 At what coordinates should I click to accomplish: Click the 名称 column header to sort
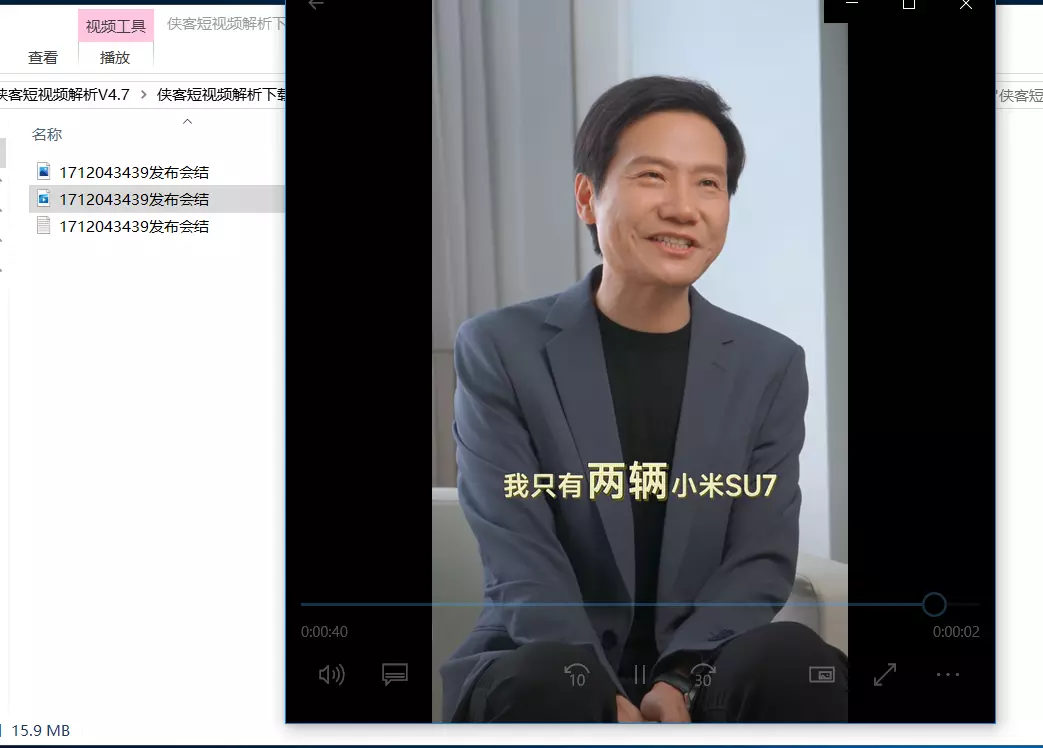pyautogui.click(x=47, y=134)
